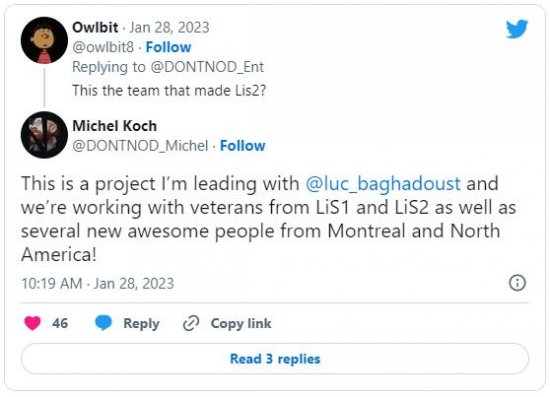Follow the @DONTNOD_Michel account
This screenshot has width=550, height=397.
(x=242, y=146)
